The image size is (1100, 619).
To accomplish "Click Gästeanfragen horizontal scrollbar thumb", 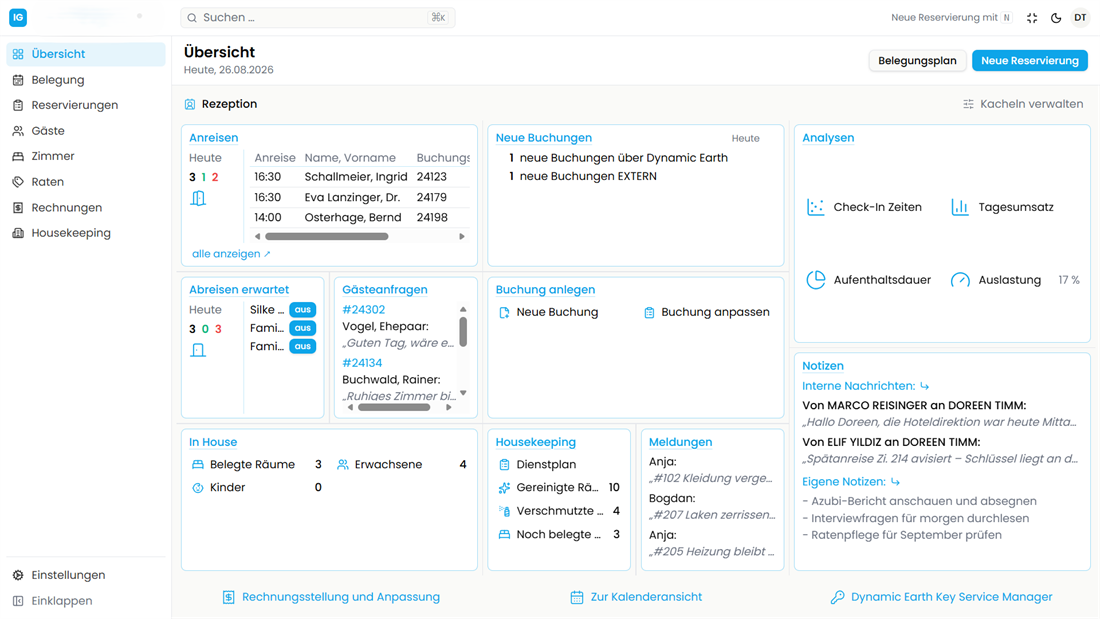I will (x=394, y=407).
